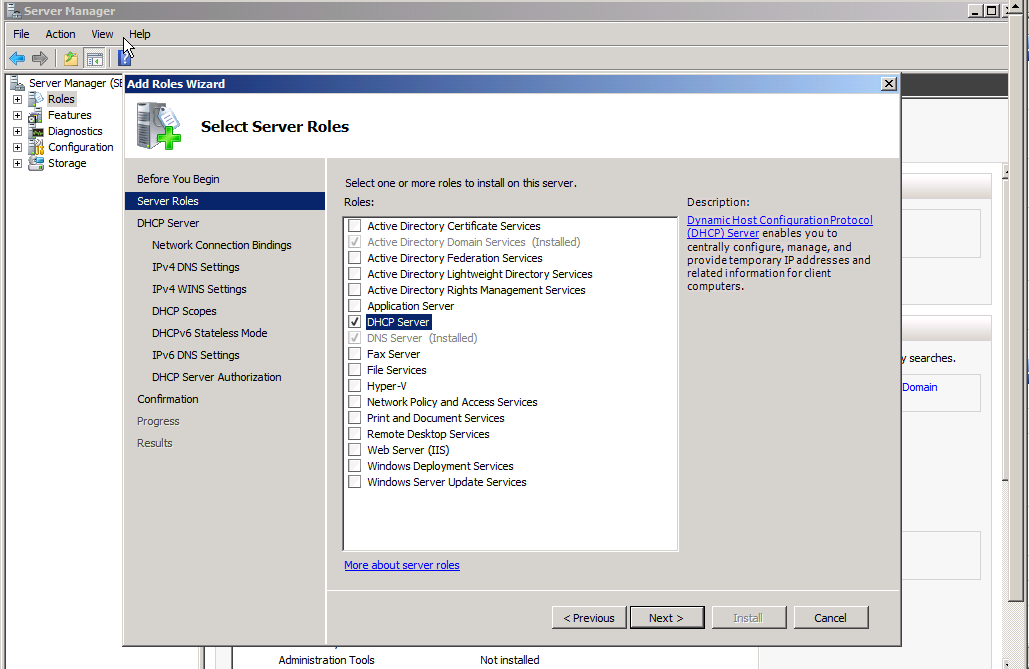Open IPv4 DNS Settings step
Screen dimensions: 1029x669
(196, 267)
